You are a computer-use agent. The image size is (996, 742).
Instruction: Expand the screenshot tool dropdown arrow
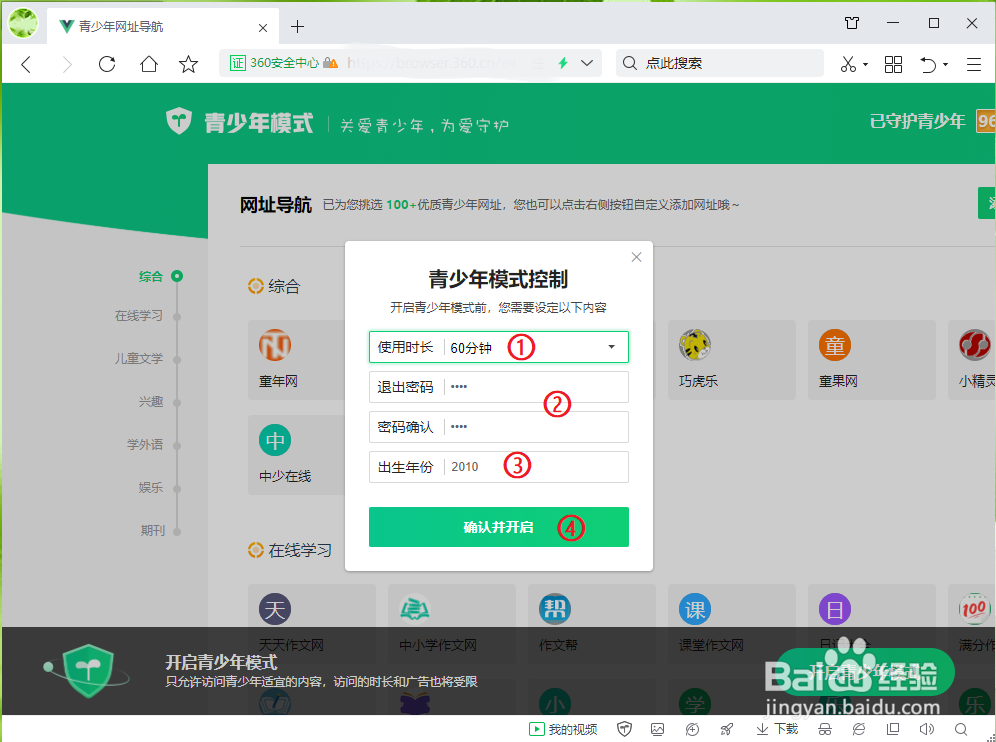[x=866, y=63]
